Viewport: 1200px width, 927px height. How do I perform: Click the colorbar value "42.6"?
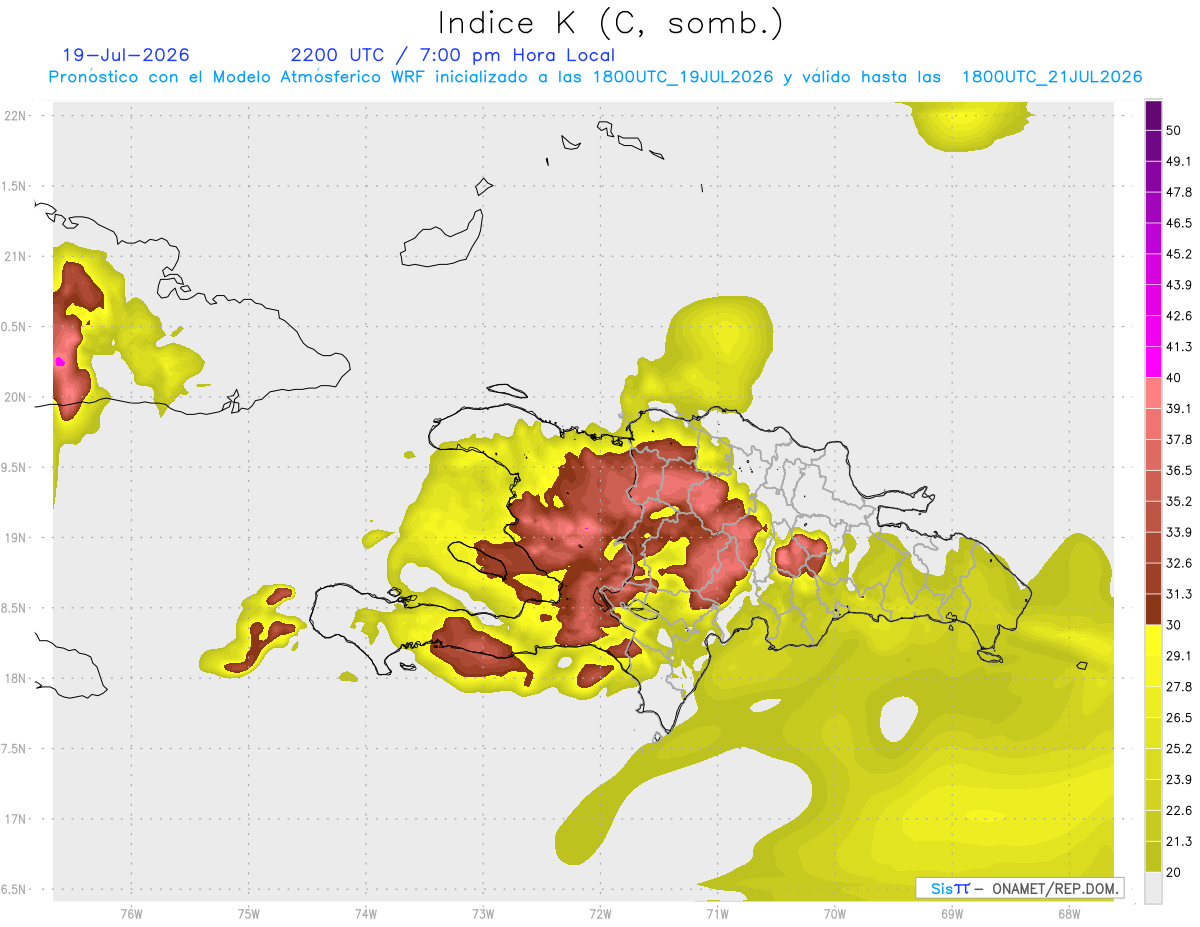(x=1179, y=316)
